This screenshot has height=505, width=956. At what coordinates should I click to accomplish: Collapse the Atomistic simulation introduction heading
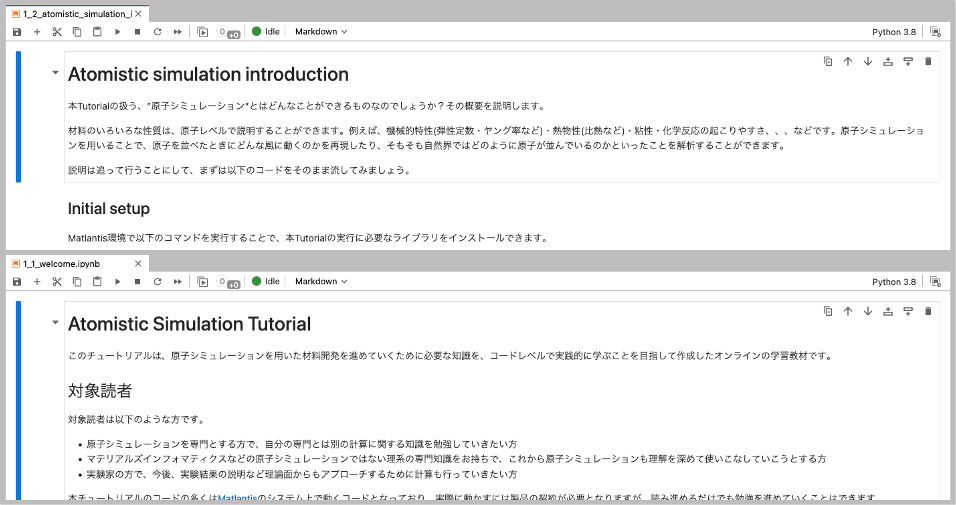coord(53,74)
